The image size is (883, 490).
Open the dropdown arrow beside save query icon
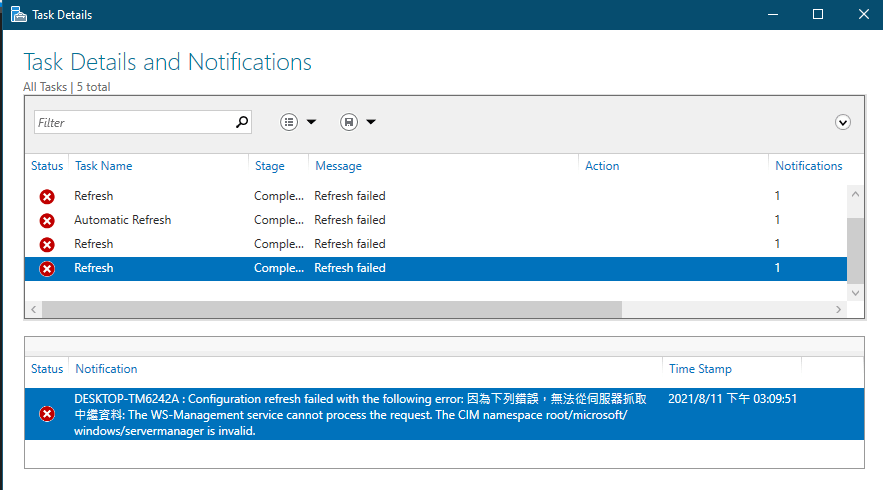(x=371, y=122)
